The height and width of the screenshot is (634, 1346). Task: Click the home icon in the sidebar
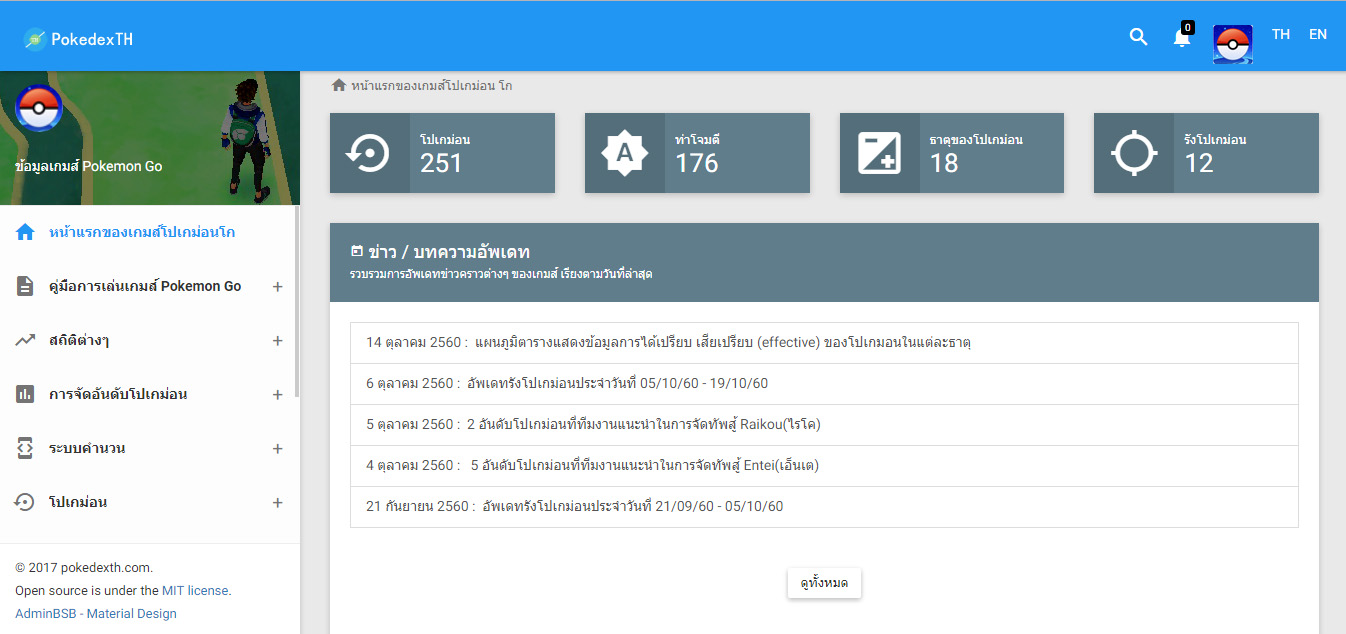coord(25,232)
